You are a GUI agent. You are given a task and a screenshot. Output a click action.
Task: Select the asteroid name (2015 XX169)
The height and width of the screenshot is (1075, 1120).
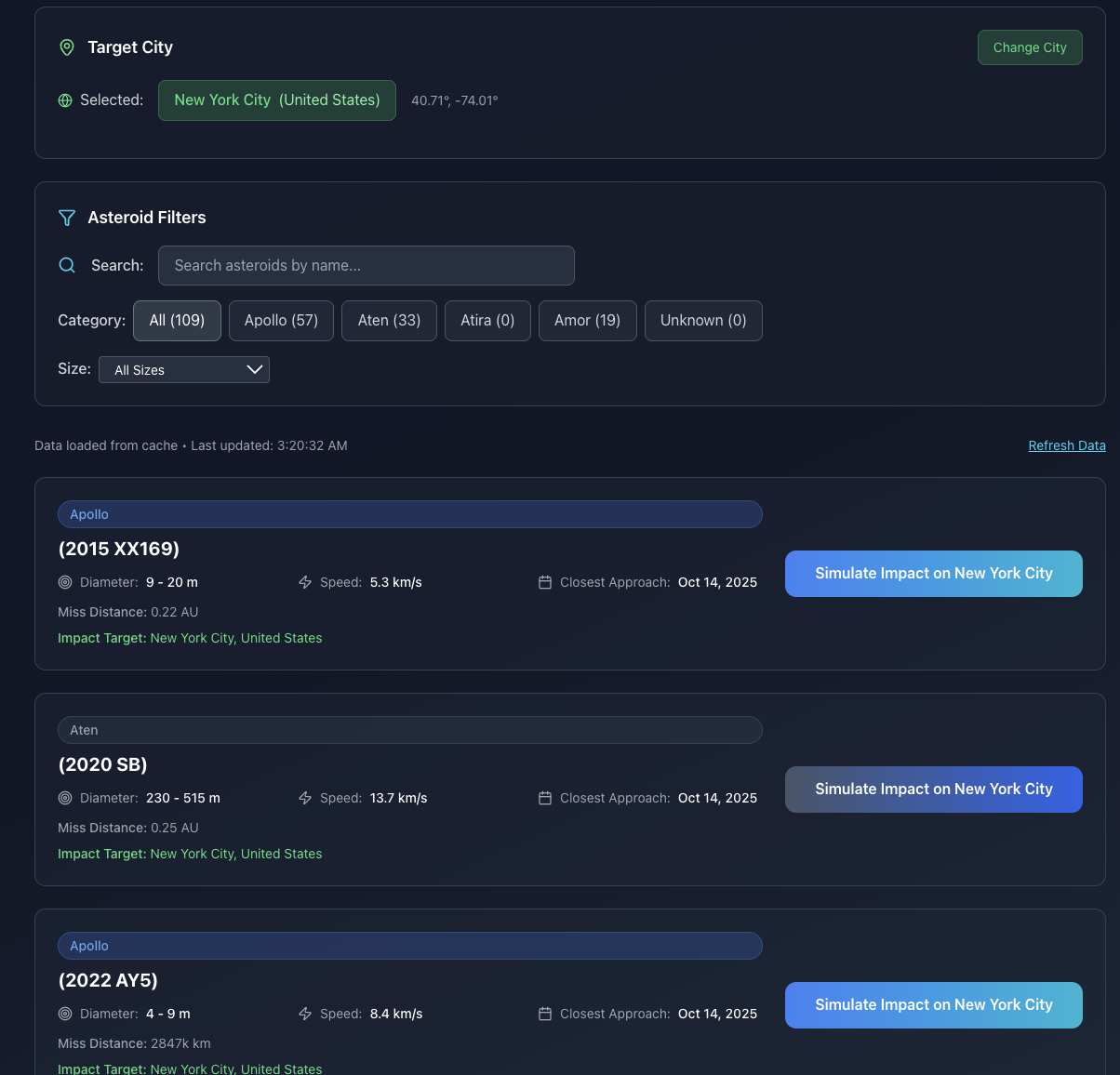119,549
